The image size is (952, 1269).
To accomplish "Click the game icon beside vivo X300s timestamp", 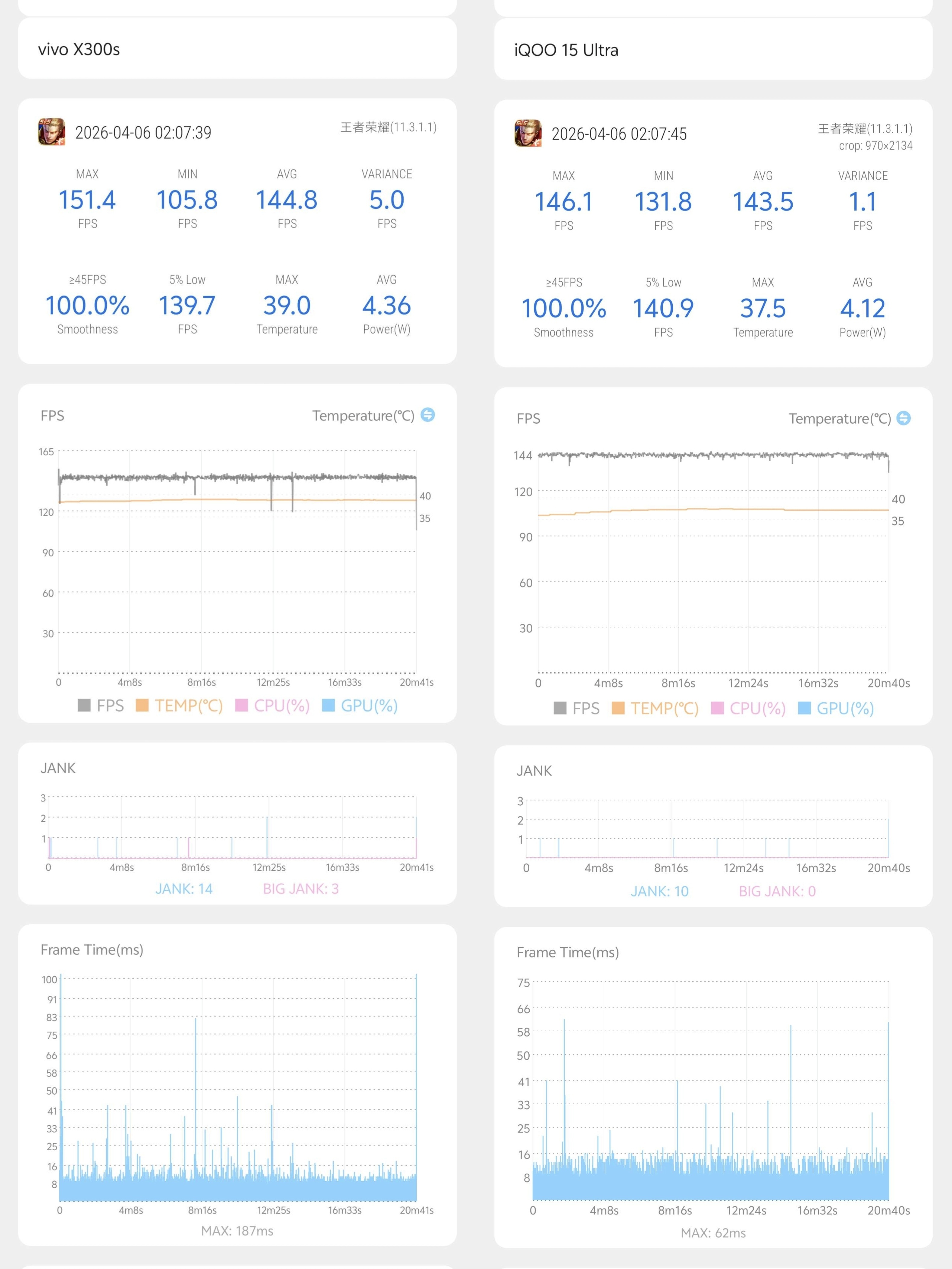I will click(x=52, y=132).
